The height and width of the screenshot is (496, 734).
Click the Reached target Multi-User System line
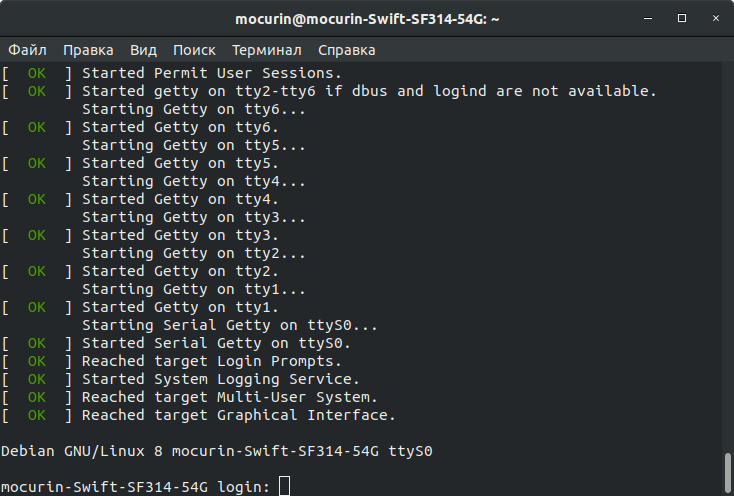(x=230, y=397)
